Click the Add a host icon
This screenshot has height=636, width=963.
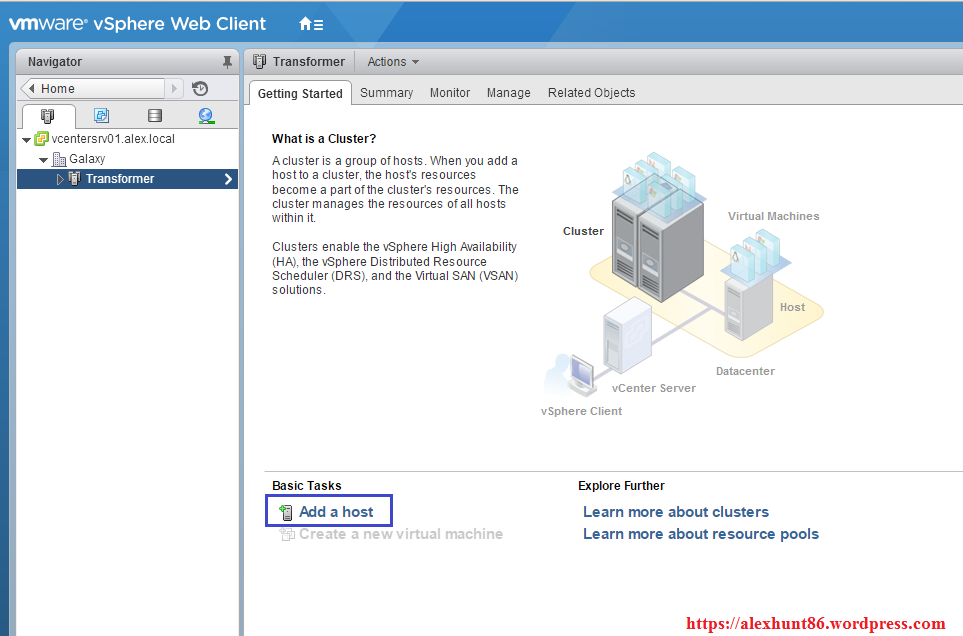coord(286,512)
